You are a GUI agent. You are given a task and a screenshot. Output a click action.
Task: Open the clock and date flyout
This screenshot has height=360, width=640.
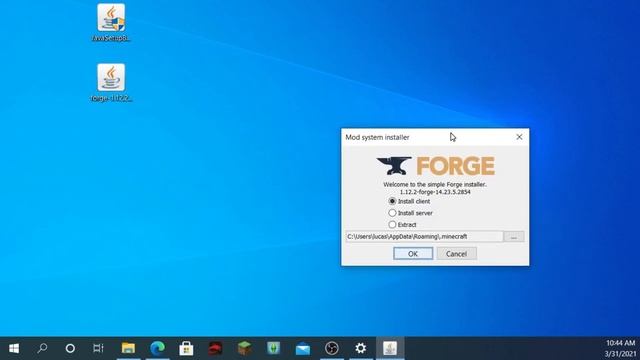coord(620,348)
